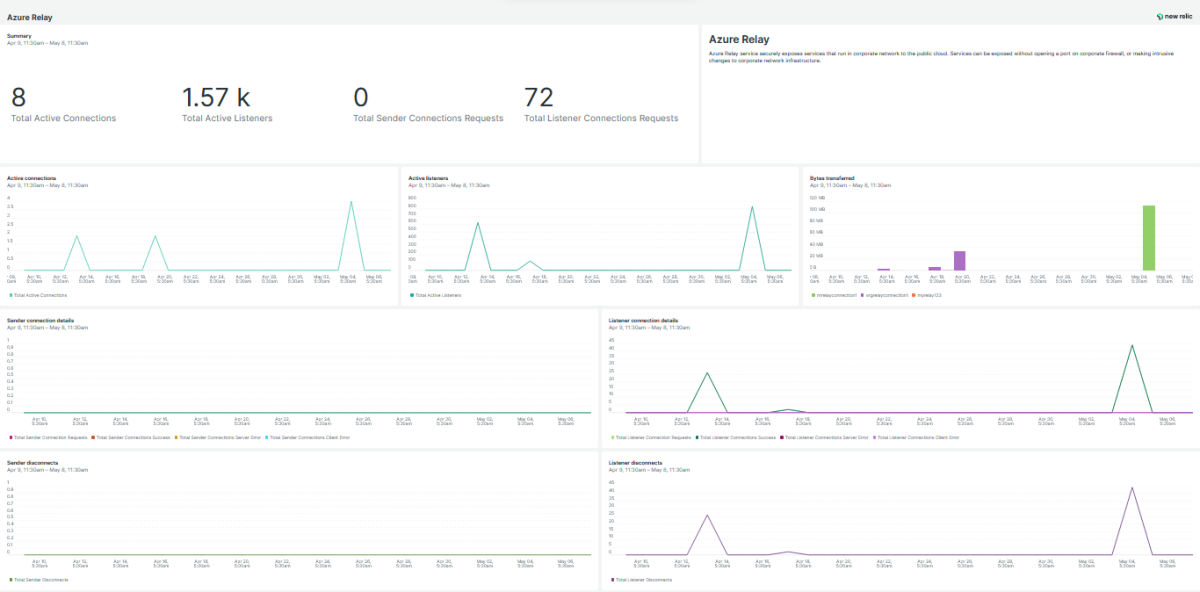This screenshot has height=592, width=1200.
Task: Click the 72 Total Listener Connections Requests value
Action: click(x=539, y=97)
